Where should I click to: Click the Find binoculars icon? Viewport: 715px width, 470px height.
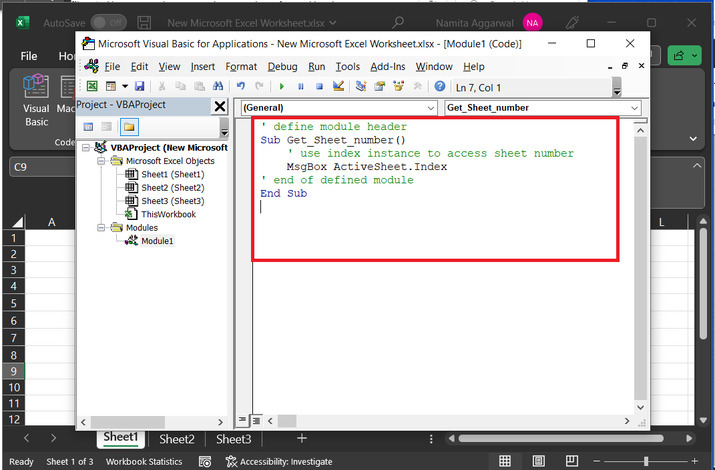pyautogui.click(x=216, y=87)
